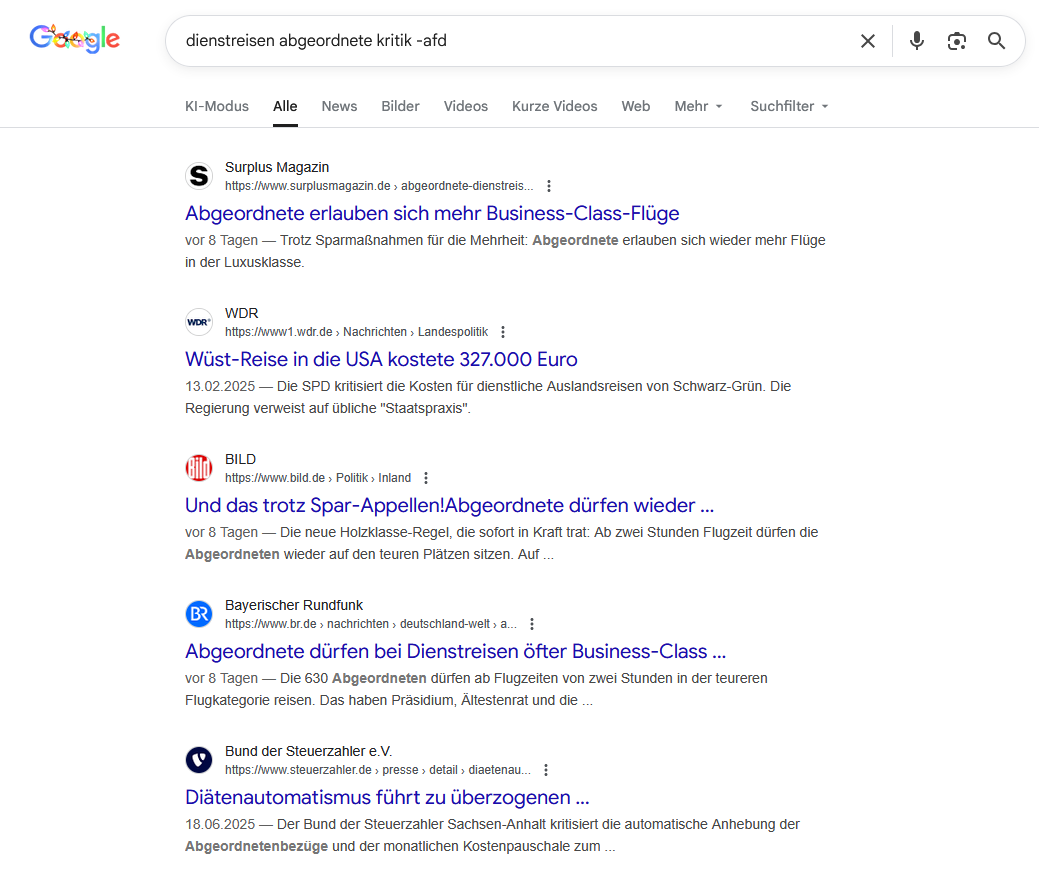This screenshot has height=875, width=1039.
Task: Switch to the News tab
Action: [x=339, y=106]
